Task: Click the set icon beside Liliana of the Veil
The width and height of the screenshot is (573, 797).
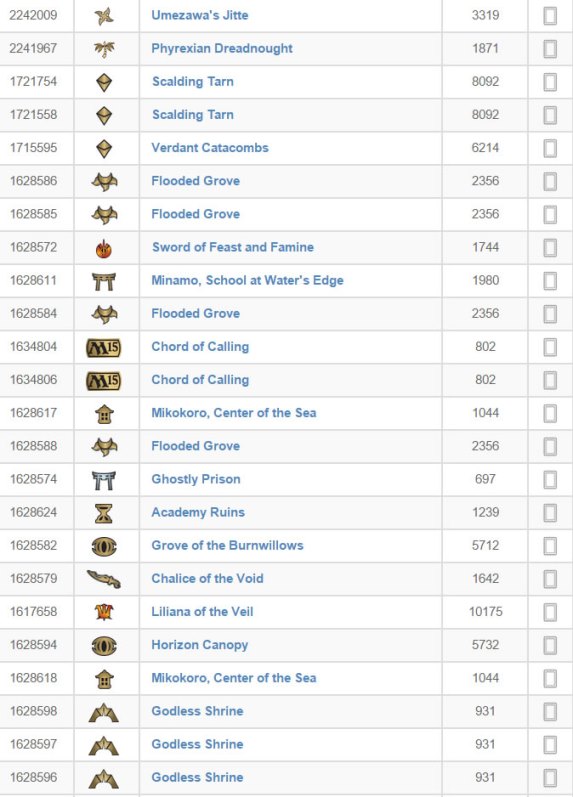Action: click(x=104, y=612)
